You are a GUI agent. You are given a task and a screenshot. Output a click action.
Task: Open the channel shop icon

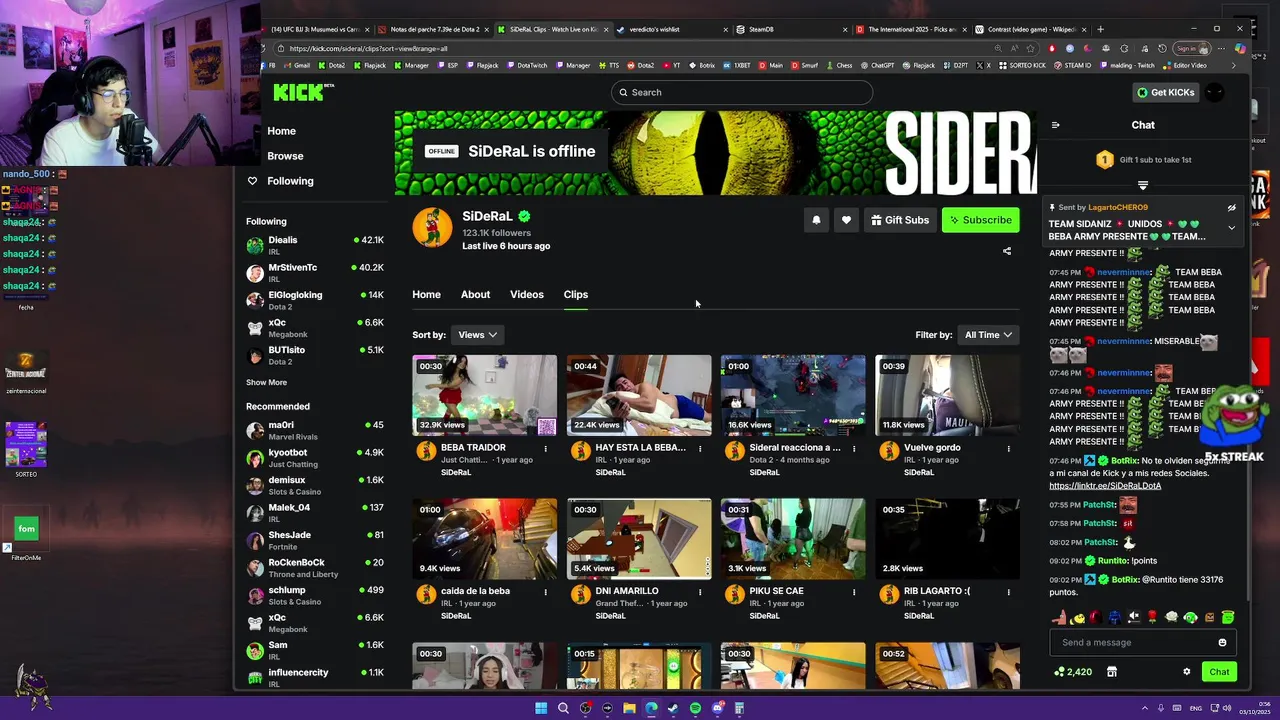(1111, 672)
